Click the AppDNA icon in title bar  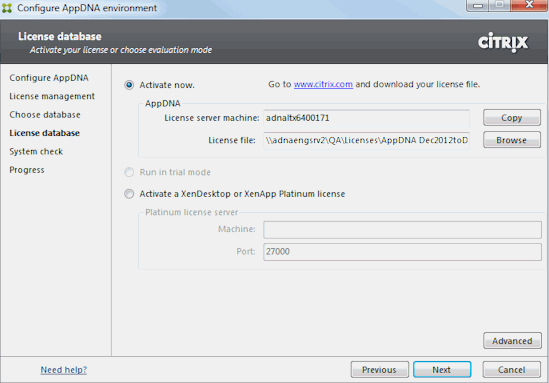(x=7, y=8)
